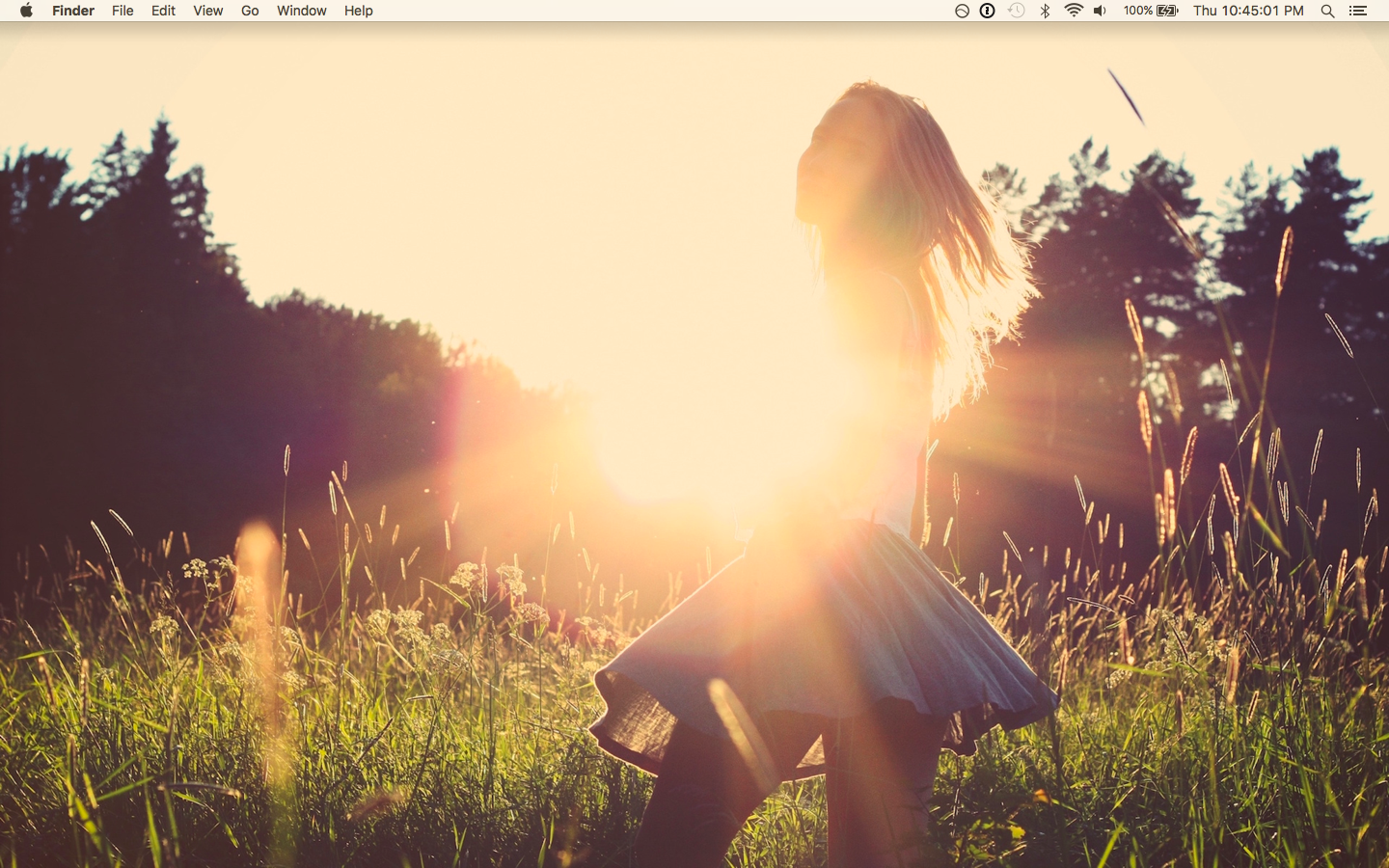Open the Bluetooth status menu
This screenshot has width=1389, height=868.
coord(1045,11)
